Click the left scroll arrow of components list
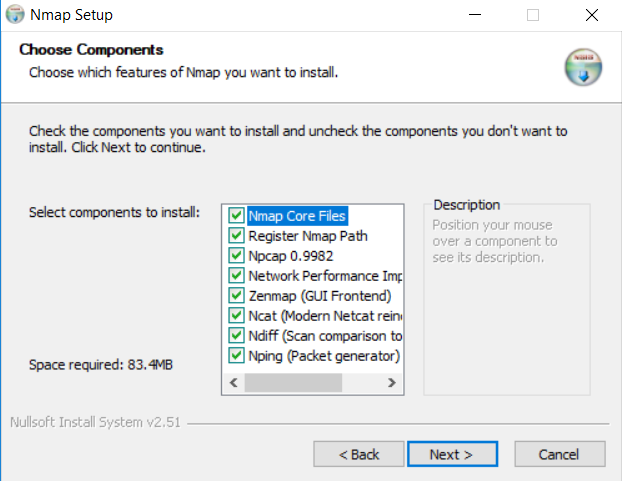Viewport: 622px width, 481px height. click(x=233, y=383)
